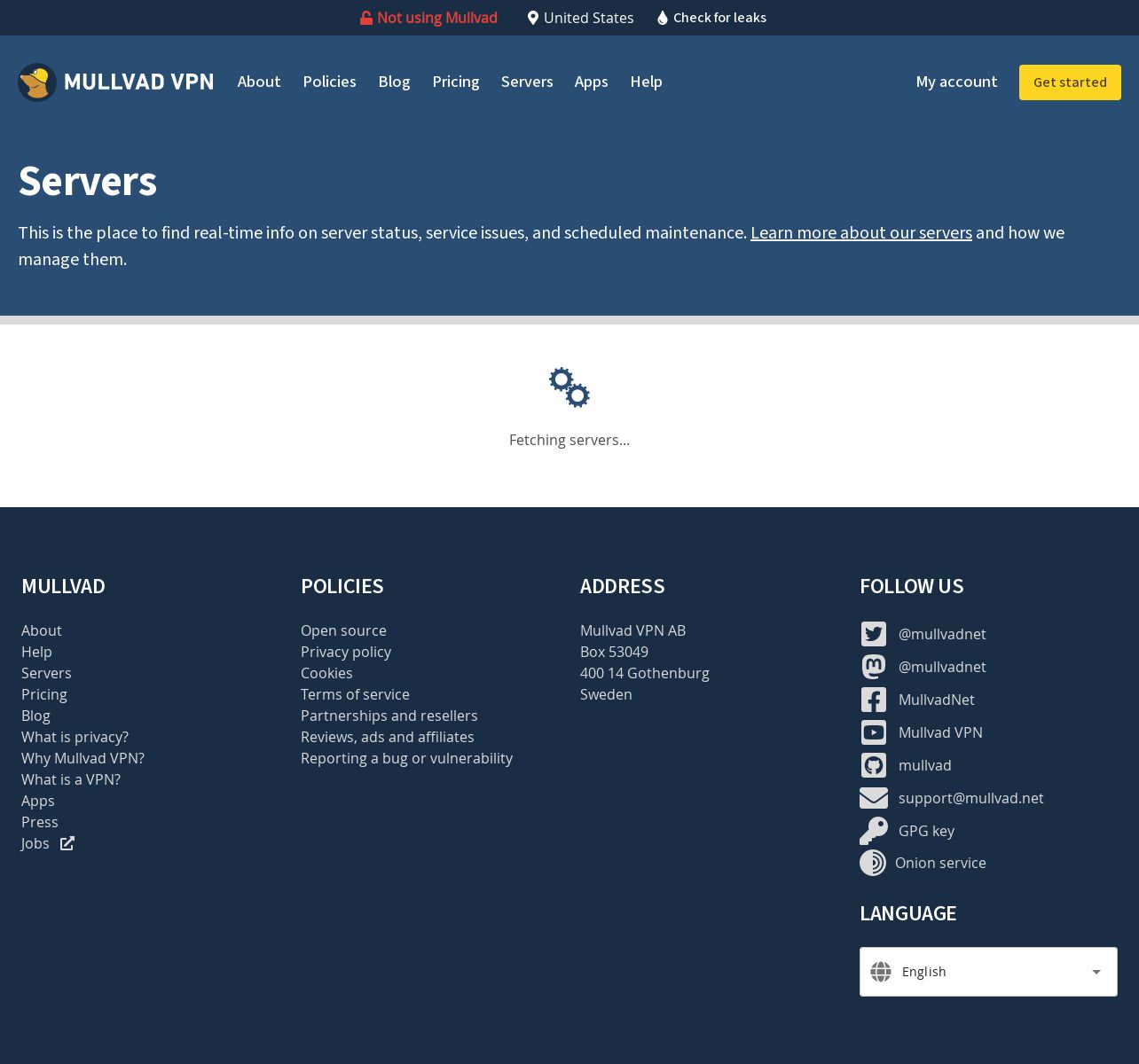Viewport: 1139px width, 1064px height.
Task: Click Pricing in the footer
Action: pyautogui.click(x=44, y=694)
